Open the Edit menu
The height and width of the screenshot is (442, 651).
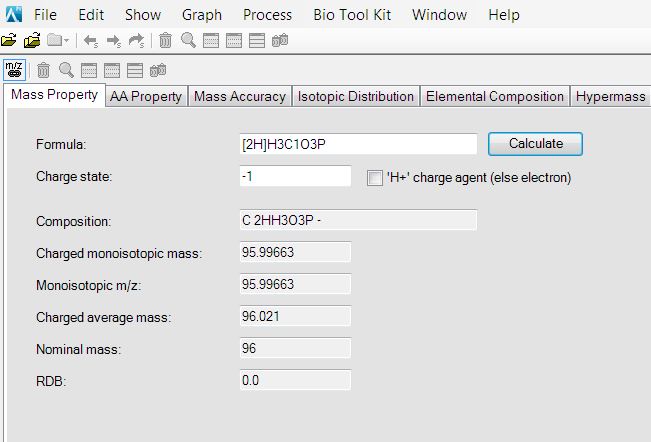(91, 15)
